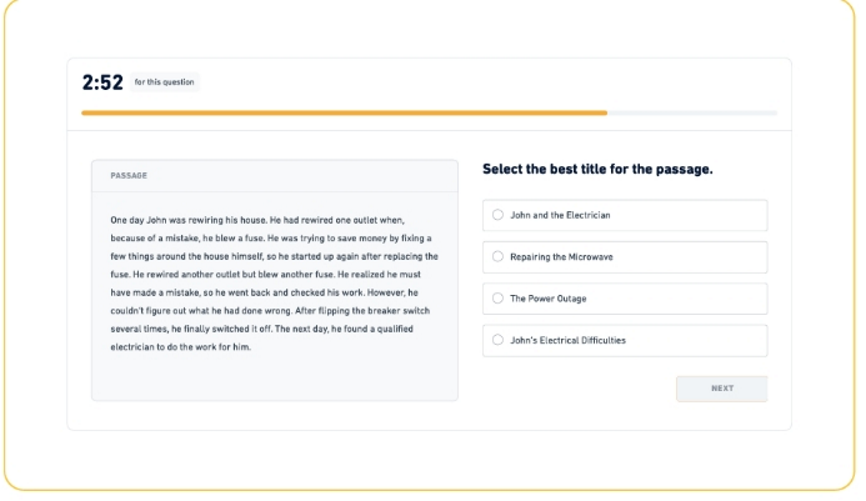Click the "John's Electrical Difficulties" answer text
Viewport: 866px width, 501px height.
(x=567, y=340)
